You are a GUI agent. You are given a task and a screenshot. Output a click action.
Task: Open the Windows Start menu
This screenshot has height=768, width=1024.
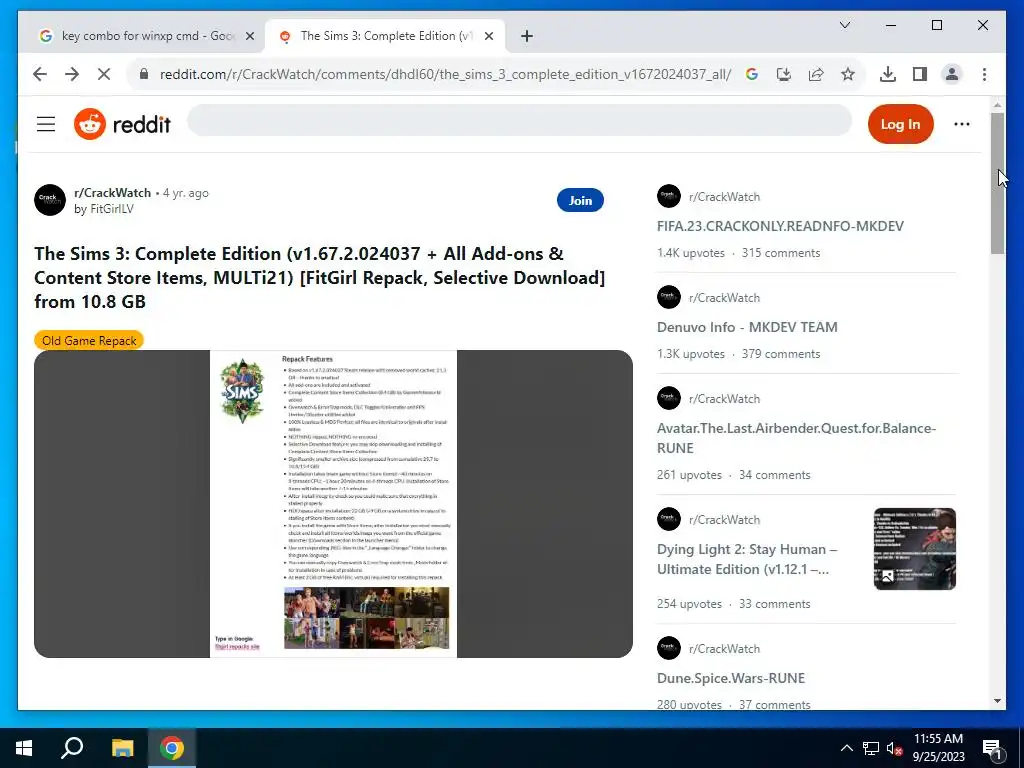point(24,748)
